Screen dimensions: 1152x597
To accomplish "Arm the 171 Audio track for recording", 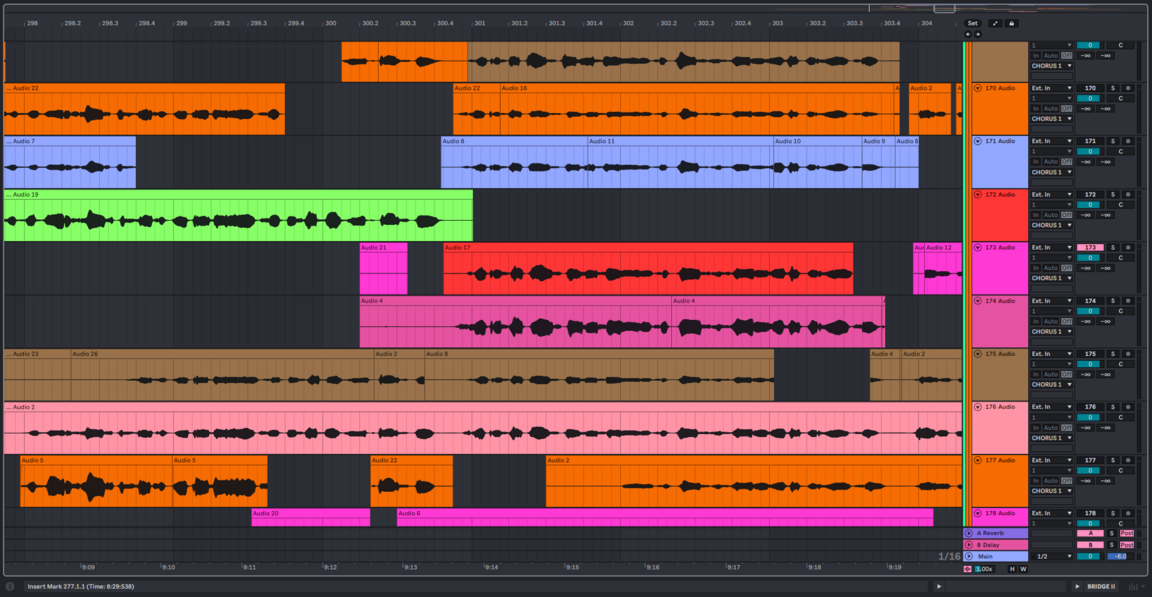I will [1128, 141].
